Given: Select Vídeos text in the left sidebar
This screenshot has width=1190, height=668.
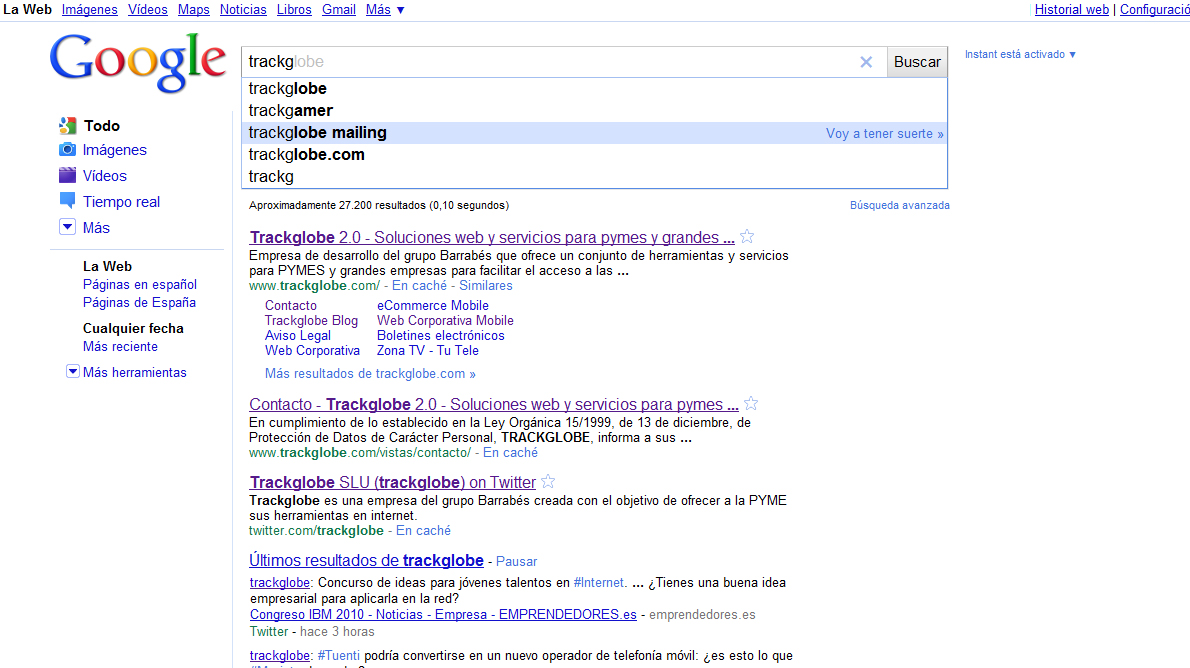Looking at the screenshot, I should click(105, 176).
